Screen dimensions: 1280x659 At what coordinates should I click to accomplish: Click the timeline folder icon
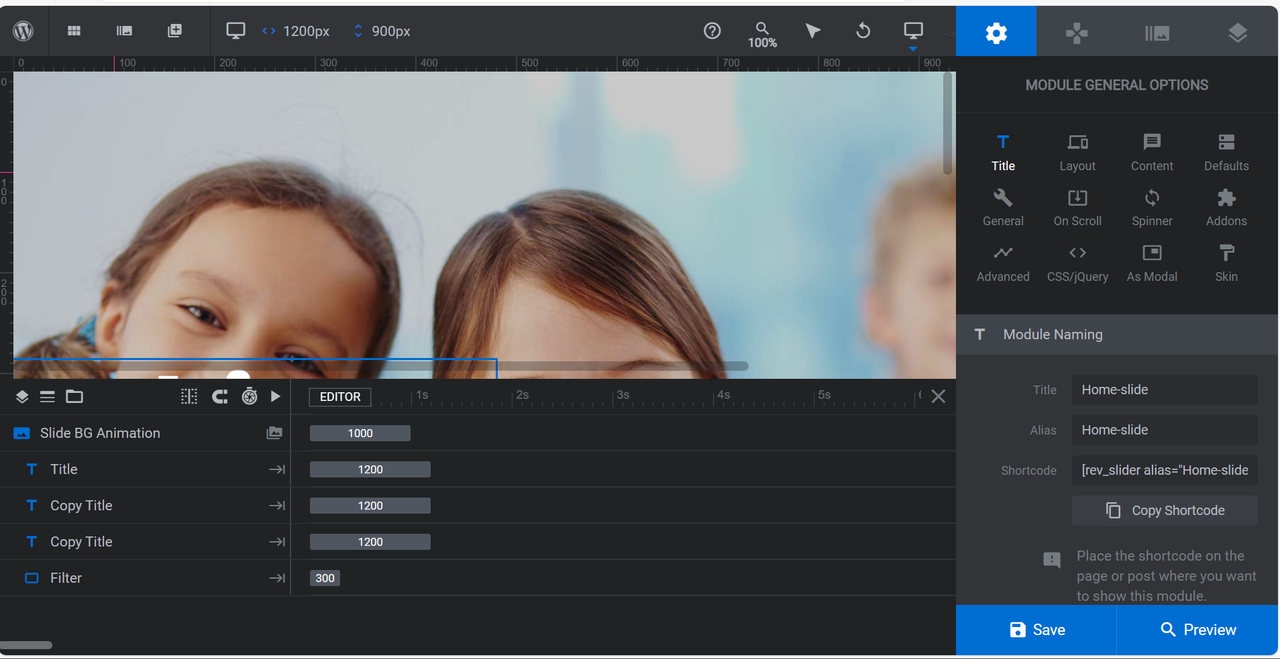[75, 397]
